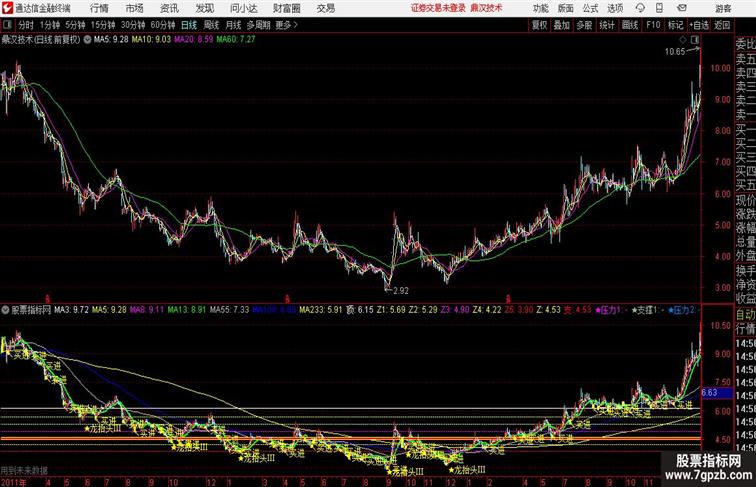756x487 pixels.
Task: Click the 返回 back button
Action: (722, 25)
